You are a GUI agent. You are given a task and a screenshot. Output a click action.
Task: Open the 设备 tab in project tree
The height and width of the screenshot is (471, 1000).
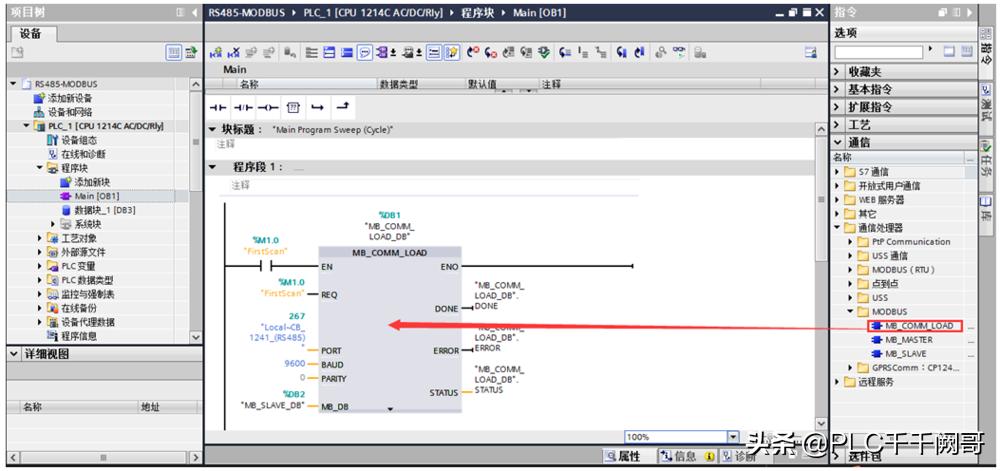pos(30,33)
